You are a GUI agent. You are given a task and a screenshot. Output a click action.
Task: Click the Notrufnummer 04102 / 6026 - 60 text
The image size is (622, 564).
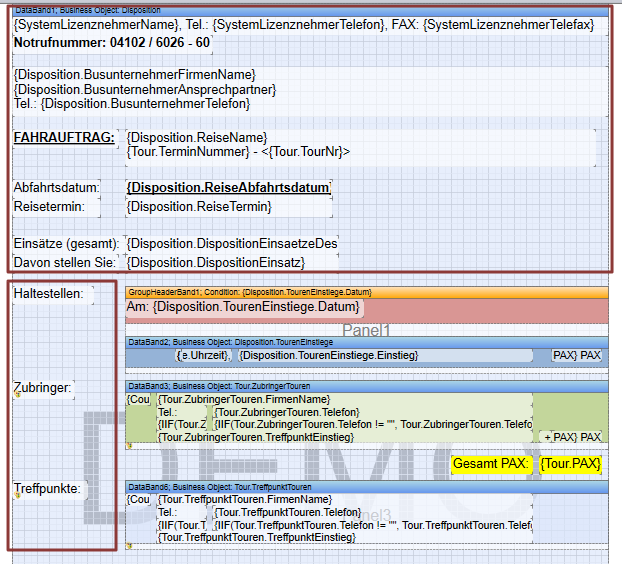pos(112,43)
